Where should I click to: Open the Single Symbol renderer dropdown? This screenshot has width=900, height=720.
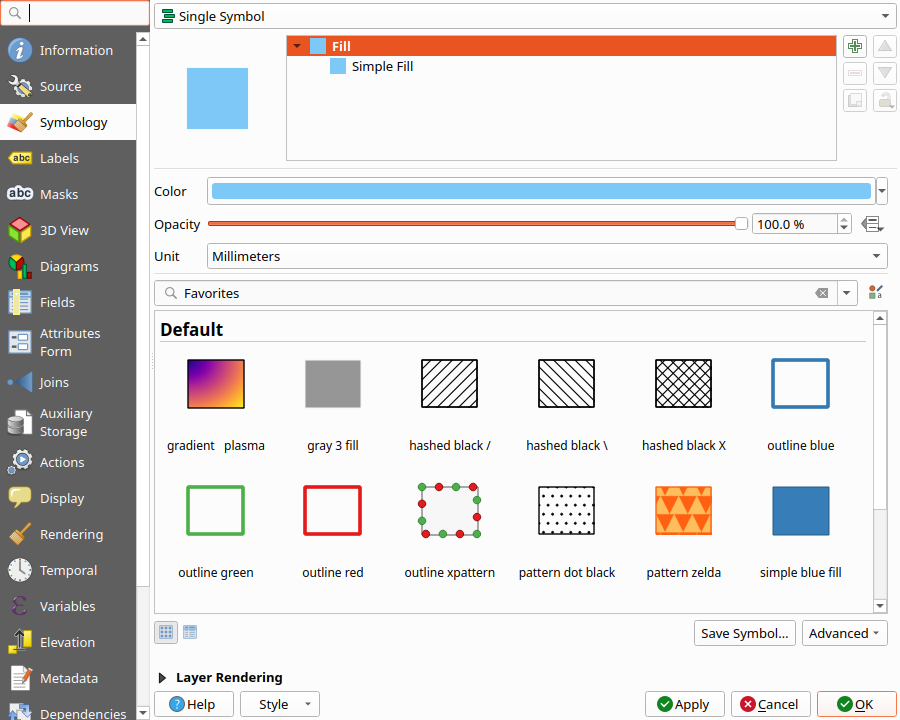pyautogui.click(x=525, y=16)
